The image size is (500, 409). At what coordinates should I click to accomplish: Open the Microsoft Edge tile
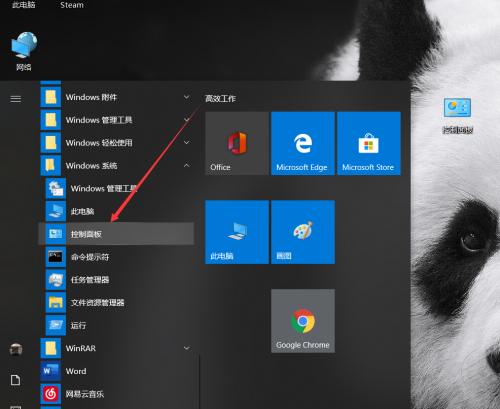pos(303,143)
